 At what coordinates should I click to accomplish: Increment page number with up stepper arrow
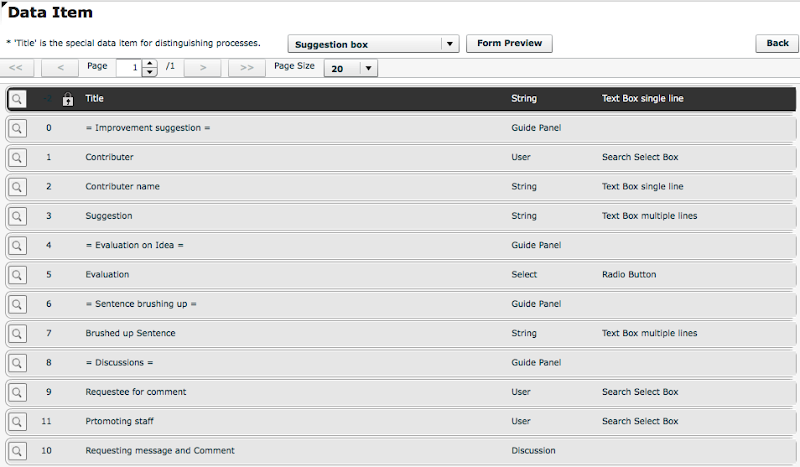(x=150, y=64)
